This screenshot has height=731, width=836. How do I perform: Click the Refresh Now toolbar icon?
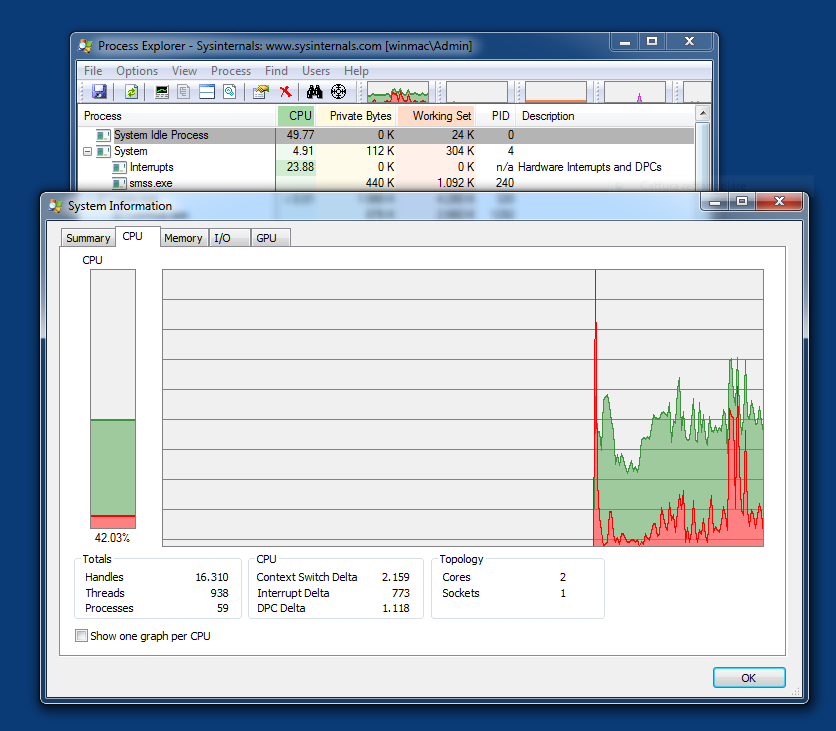coord(131,92)
